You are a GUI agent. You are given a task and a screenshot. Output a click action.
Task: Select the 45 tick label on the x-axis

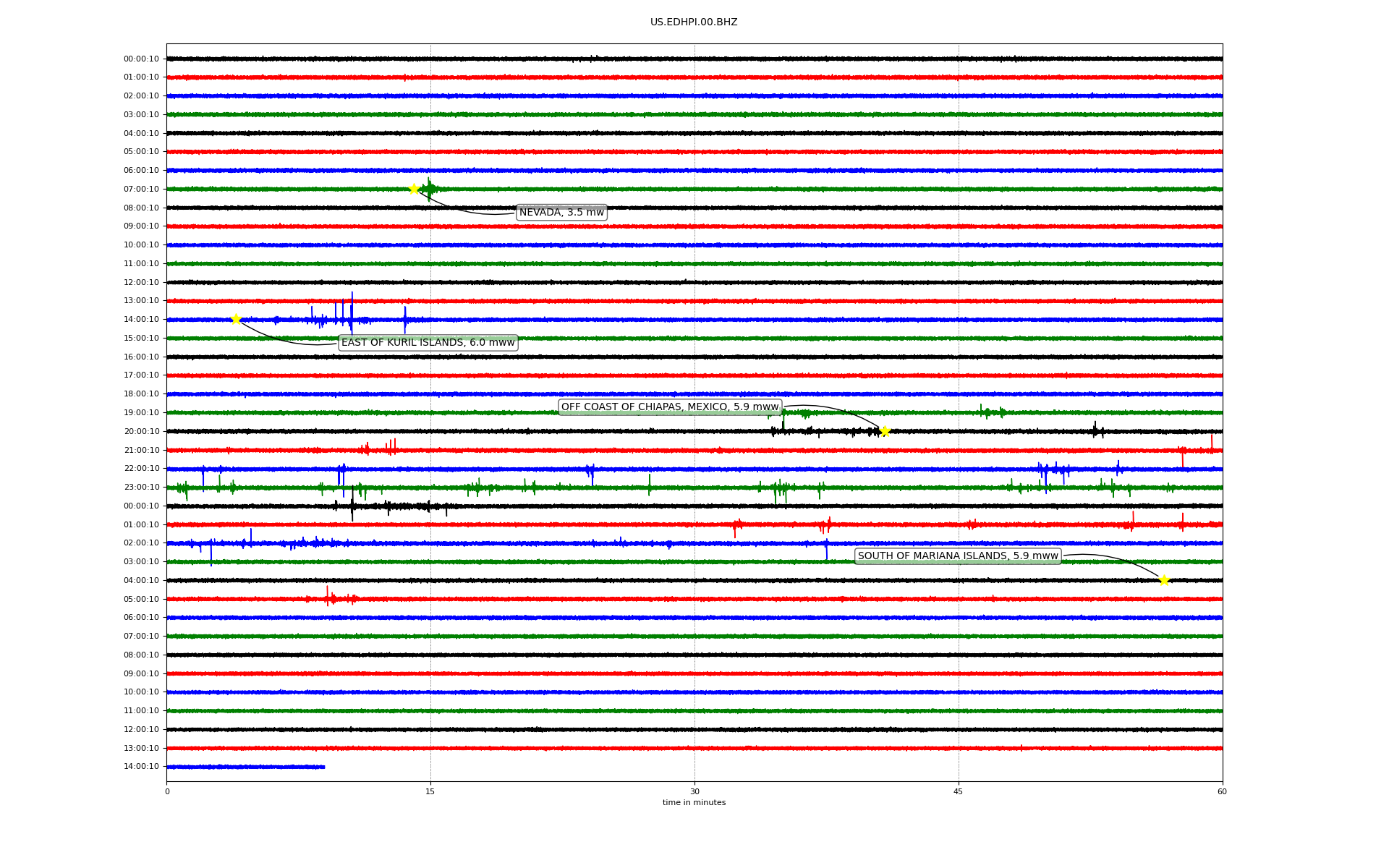point(959,792)
